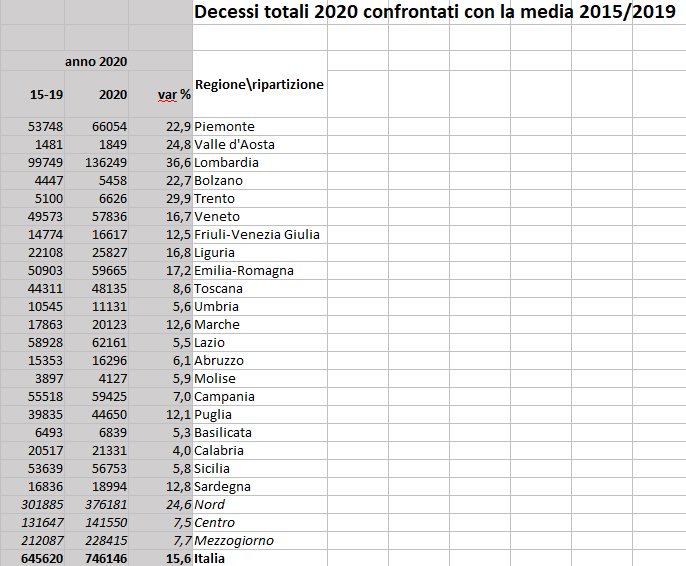Click the Liguria 15-19 value 22108
Image resolution: width=686 pixels, height=566 pixels.
(x=32, y=252)
